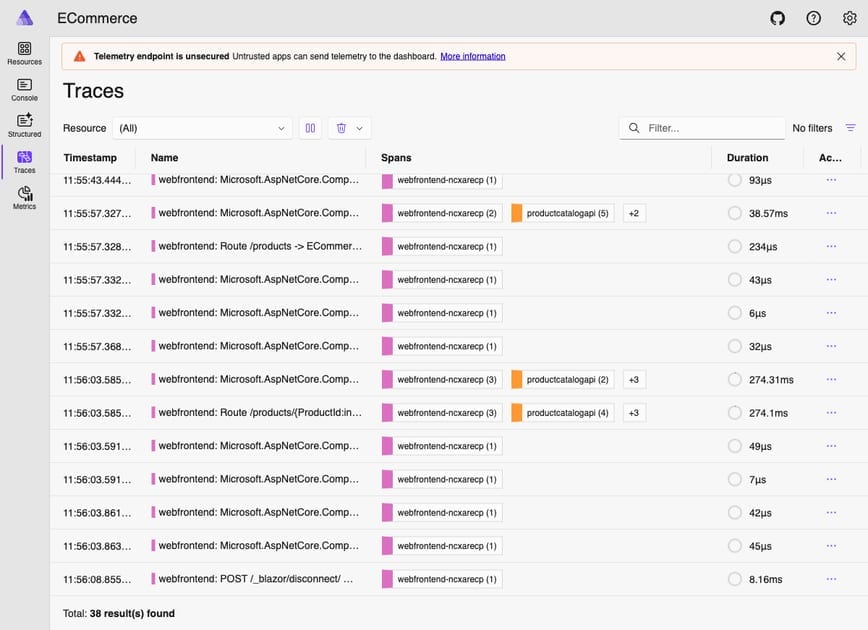Click timestamp 11:56:03.863…
The image size is (868, 630).
(97, 546)
